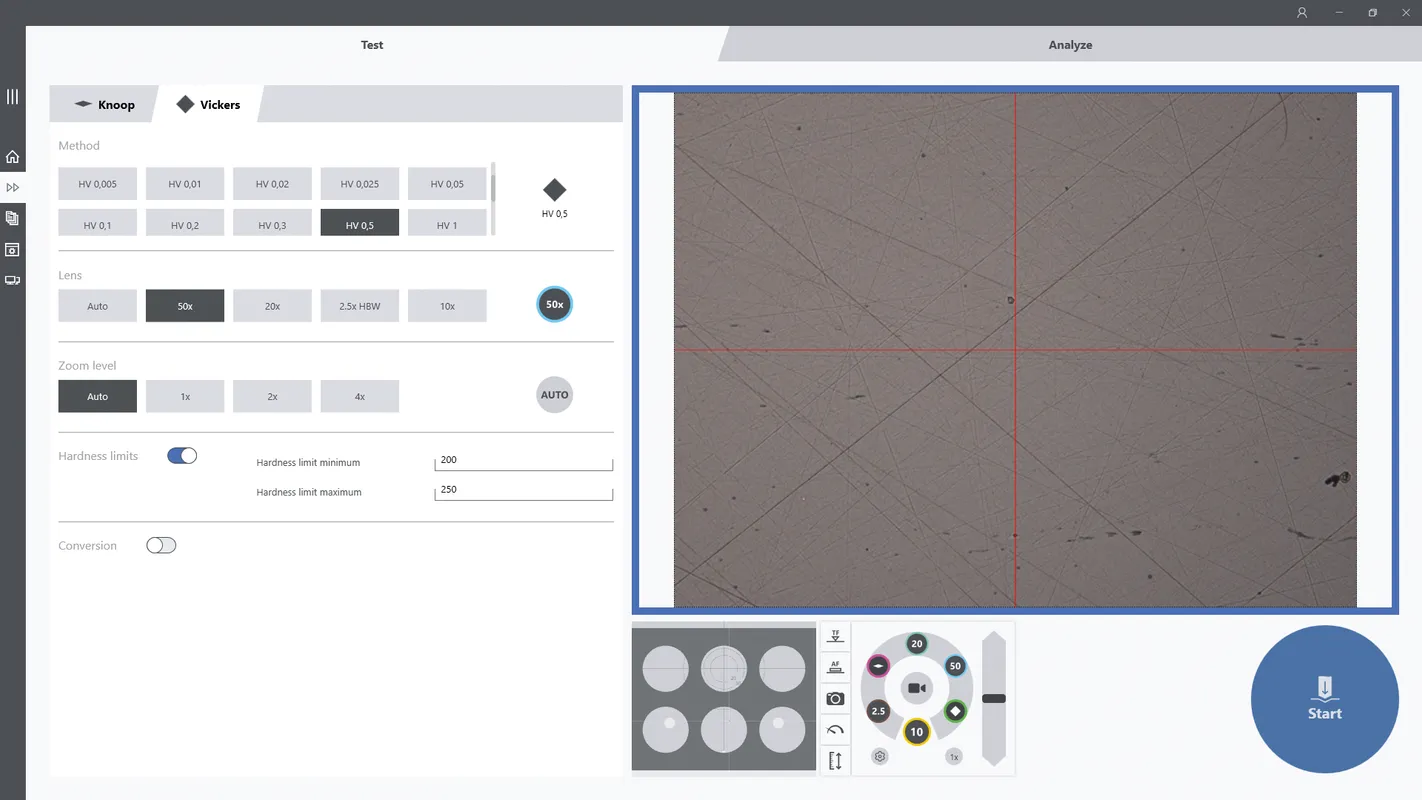Screen dimensions: 1422x800
Task: Choose method HV 0,2
Action: tap(185, 222)
